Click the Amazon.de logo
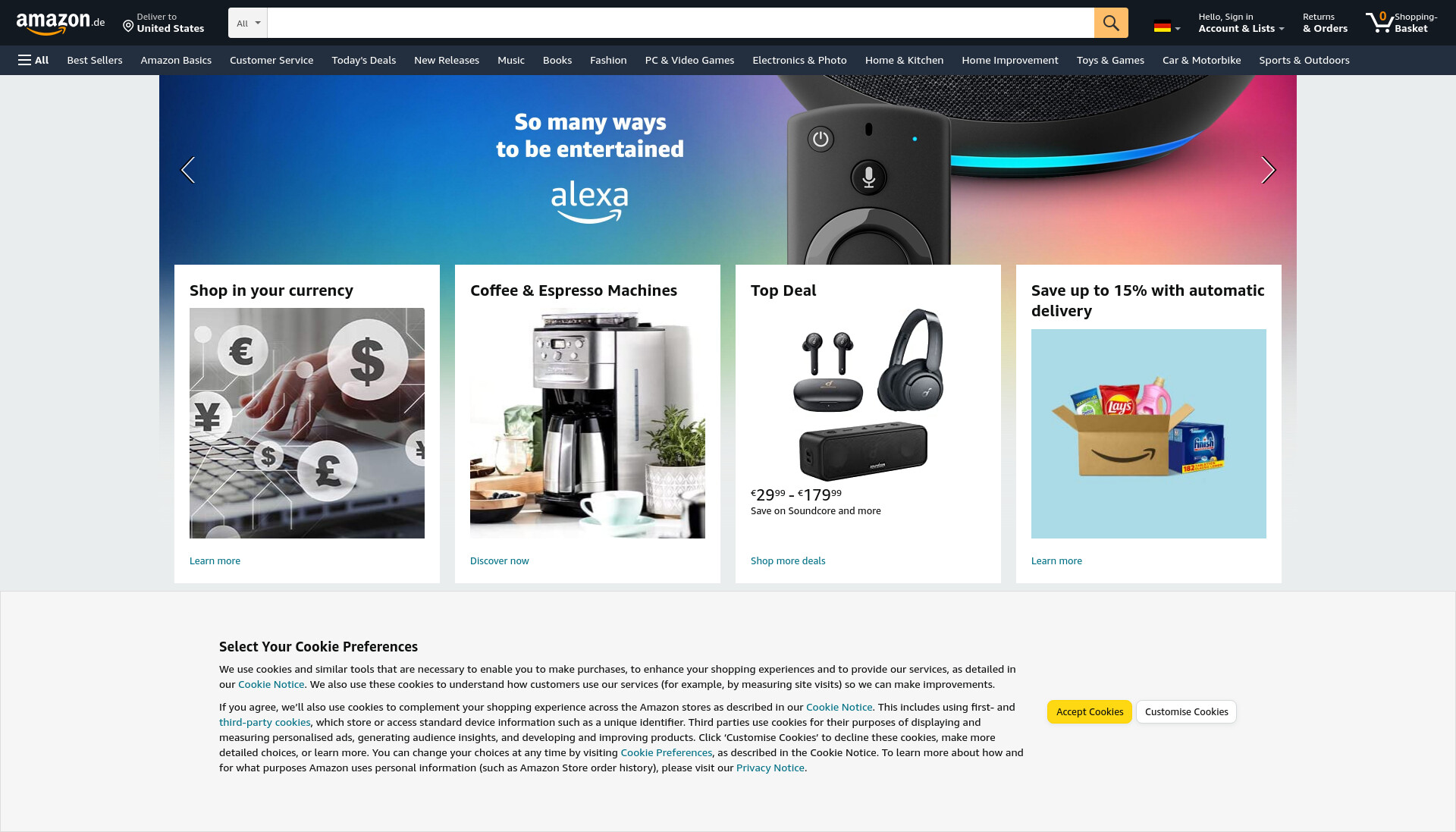1456x832 pixels. 61,23
